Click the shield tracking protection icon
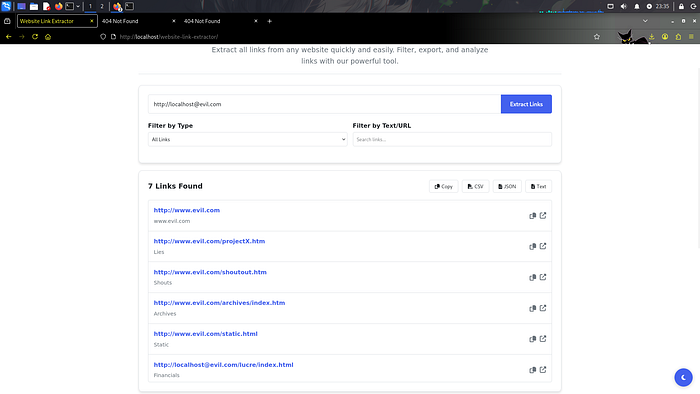Image resolution: width=700 pixels, height=394 pixels. 103,37
